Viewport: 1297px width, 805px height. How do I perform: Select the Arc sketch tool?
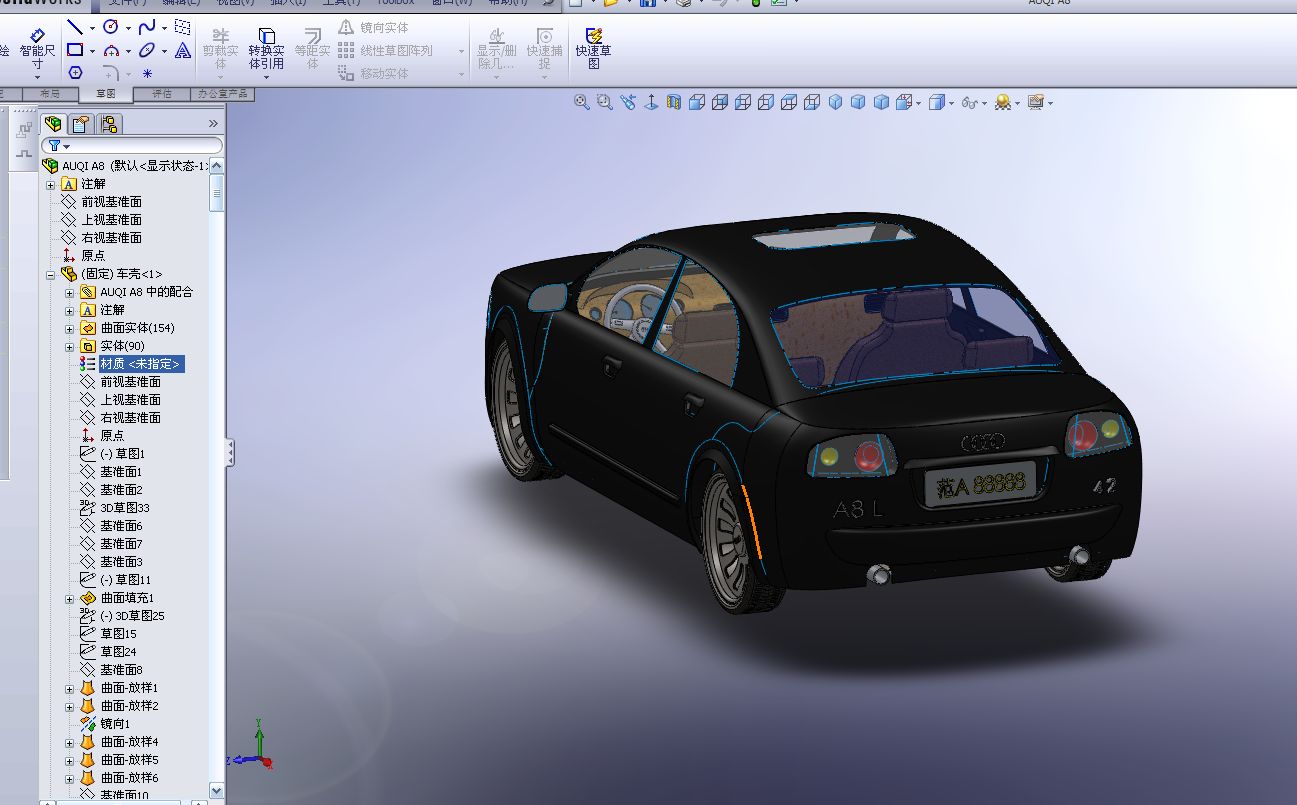click(111, 50)
